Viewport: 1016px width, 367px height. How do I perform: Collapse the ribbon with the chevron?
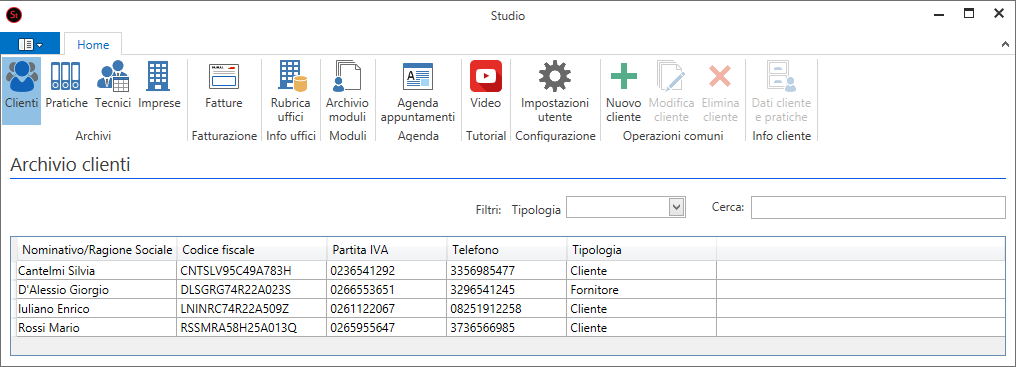1005,44
